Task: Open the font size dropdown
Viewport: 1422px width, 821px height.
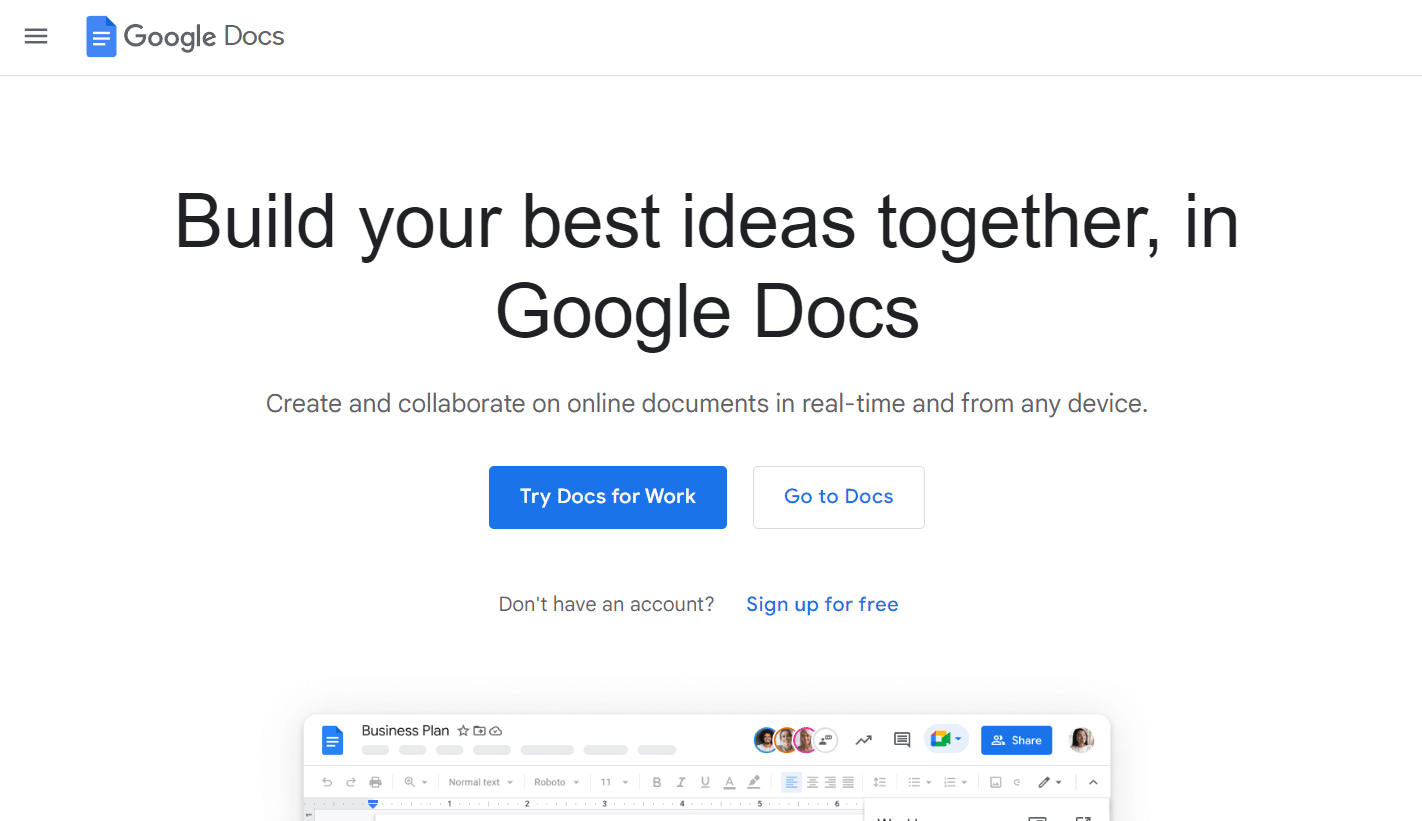Action: [612, 782]
